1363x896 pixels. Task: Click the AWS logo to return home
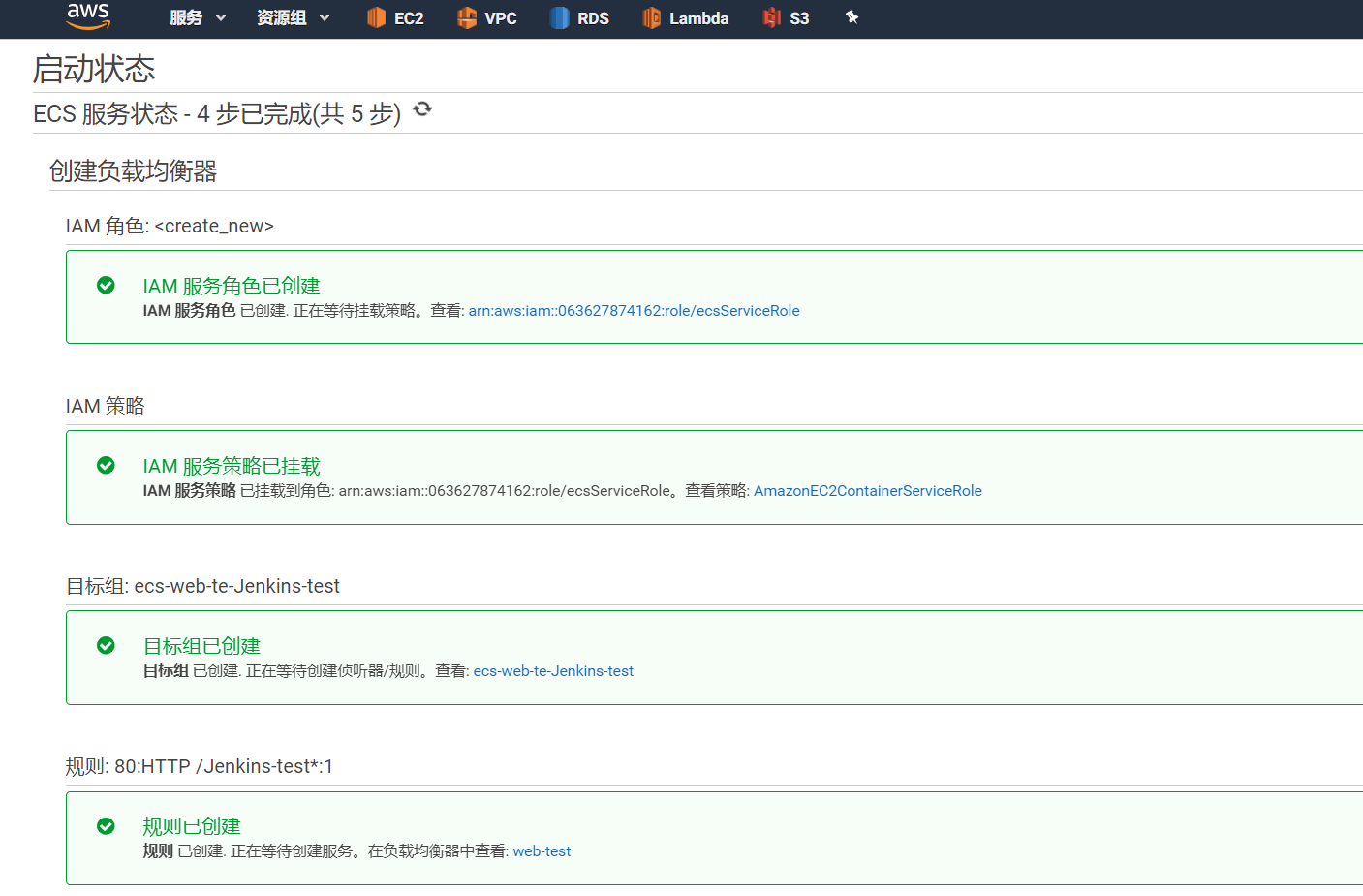click(x=87, y=17)
